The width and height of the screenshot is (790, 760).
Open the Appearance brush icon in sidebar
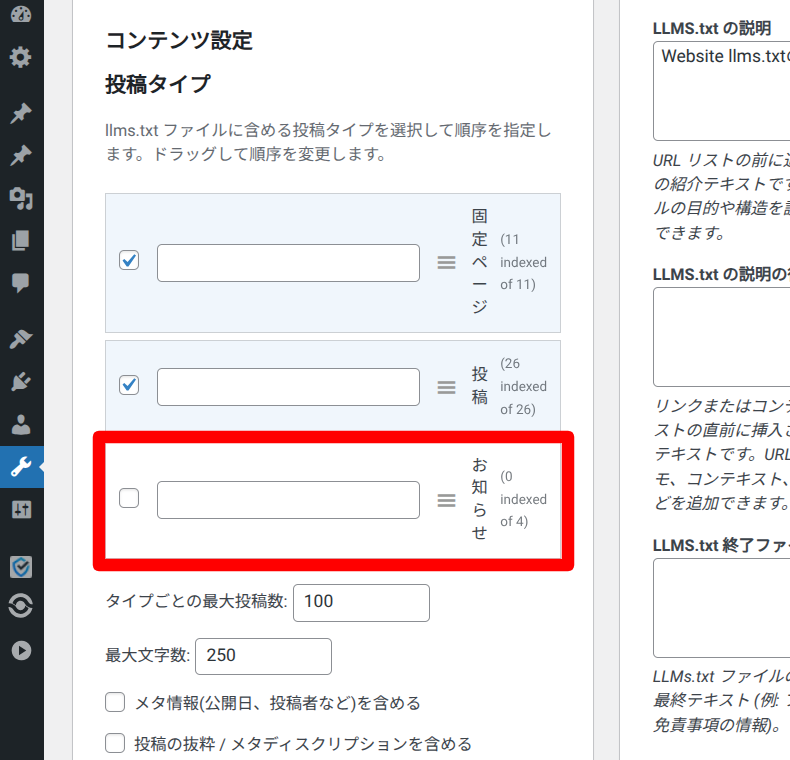tap(21, 339)
